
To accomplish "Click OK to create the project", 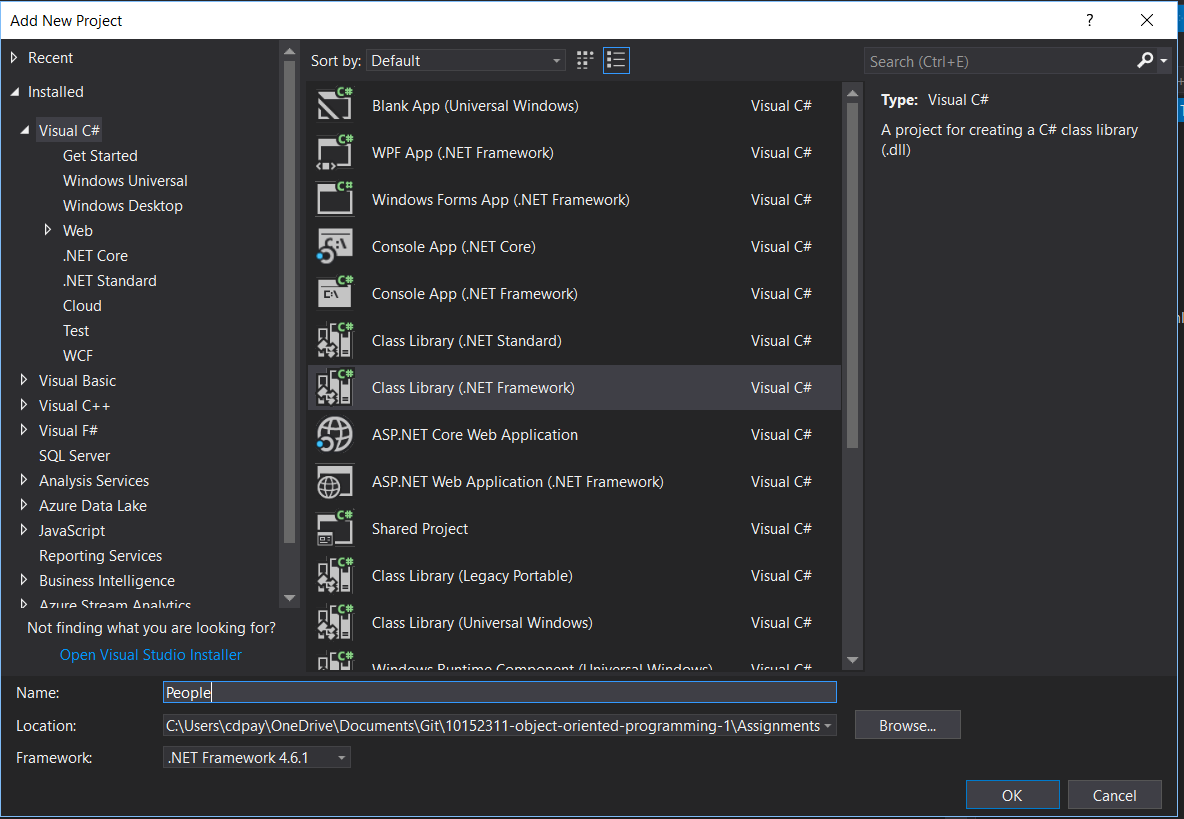I will (x=1012, y=795).
